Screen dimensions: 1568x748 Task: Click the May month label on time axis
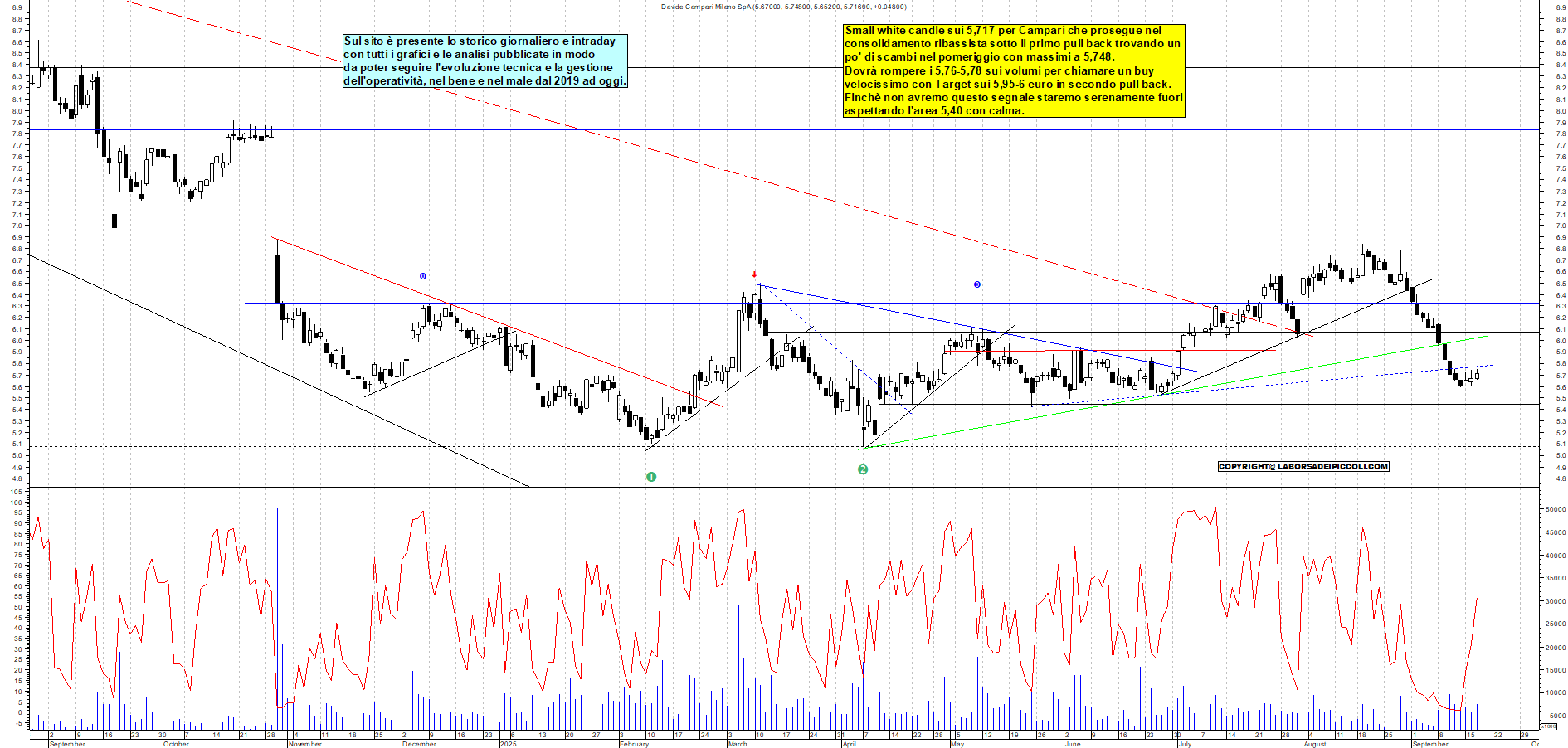[x=957, y=744]
